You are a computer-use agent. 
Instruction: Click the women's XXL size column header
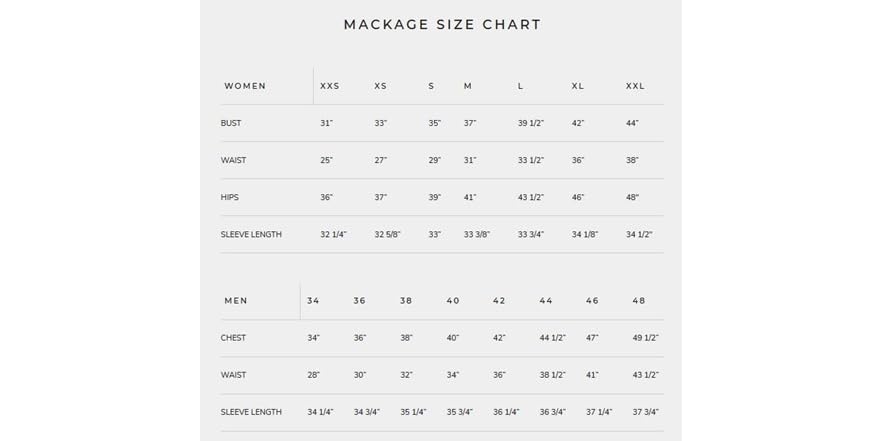click(x=636, y=86)
